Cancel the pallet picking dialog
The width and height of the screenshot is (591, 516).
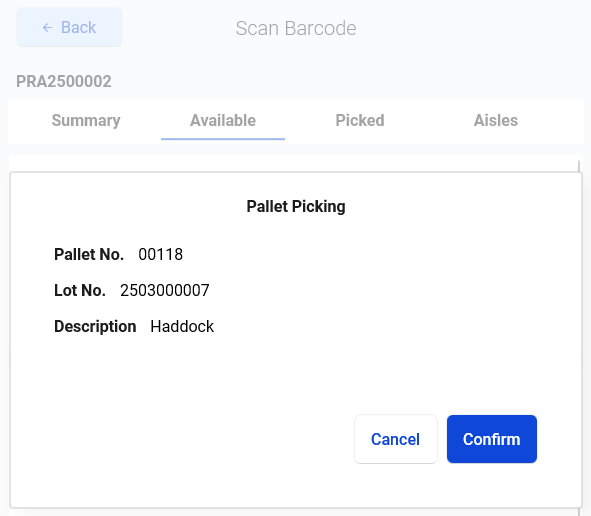click(396, 439)
